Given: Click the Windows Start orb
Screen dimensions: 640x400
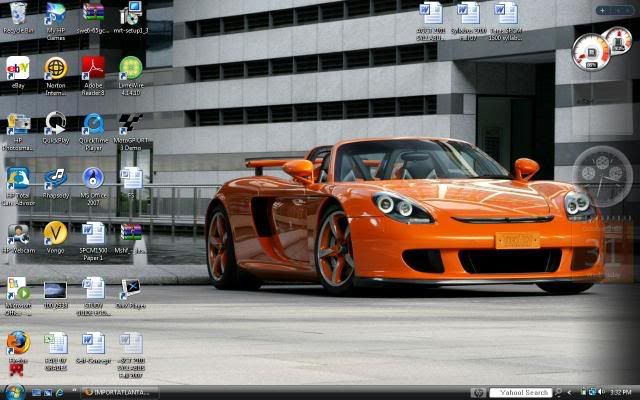Looking at the screenshot, I should pyautogui.click(x=13, y=392).
